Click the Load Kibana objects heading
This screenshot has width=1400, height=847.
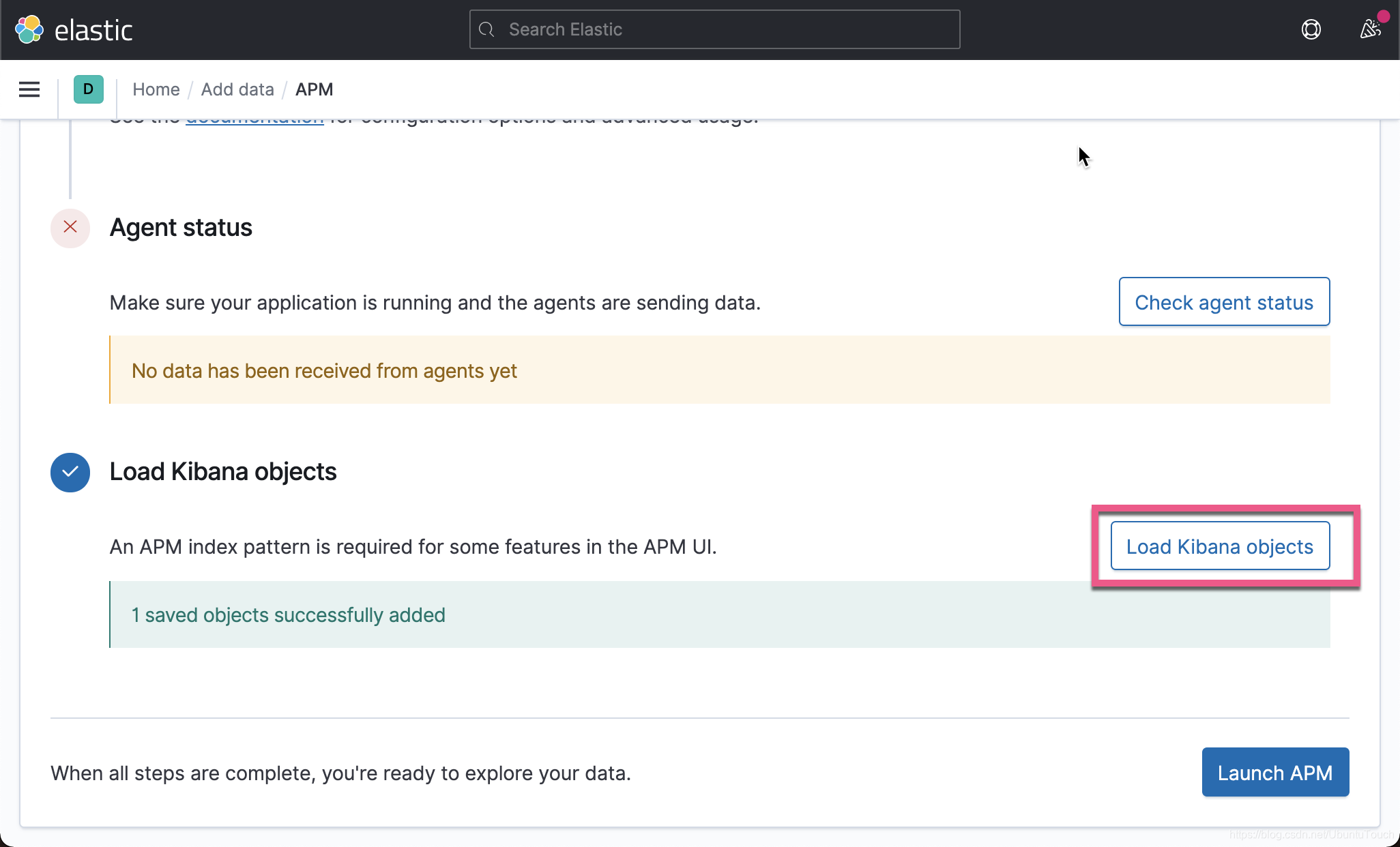pos(222,472)
